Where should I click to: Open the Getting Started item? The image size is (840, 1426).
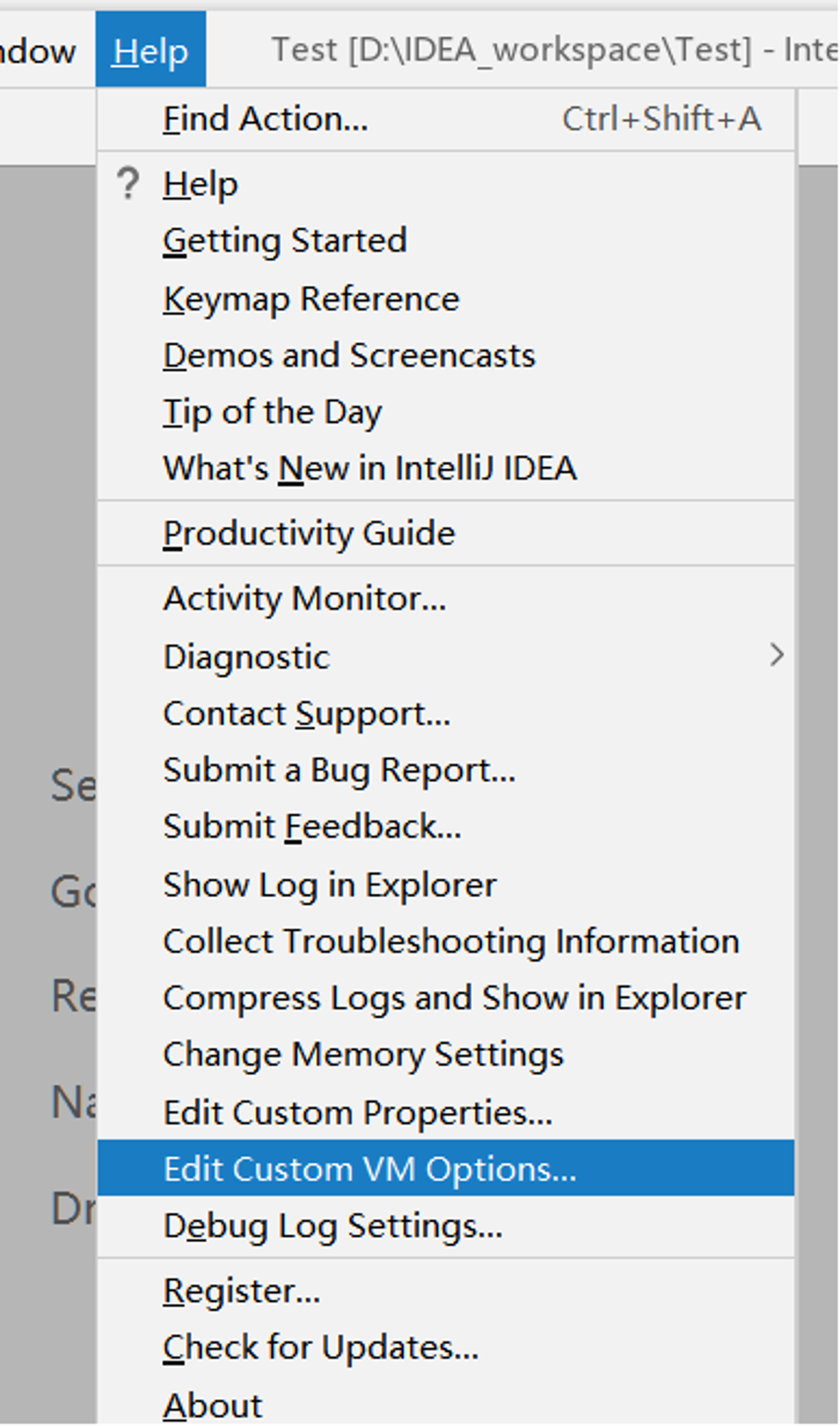click(446, 241)
